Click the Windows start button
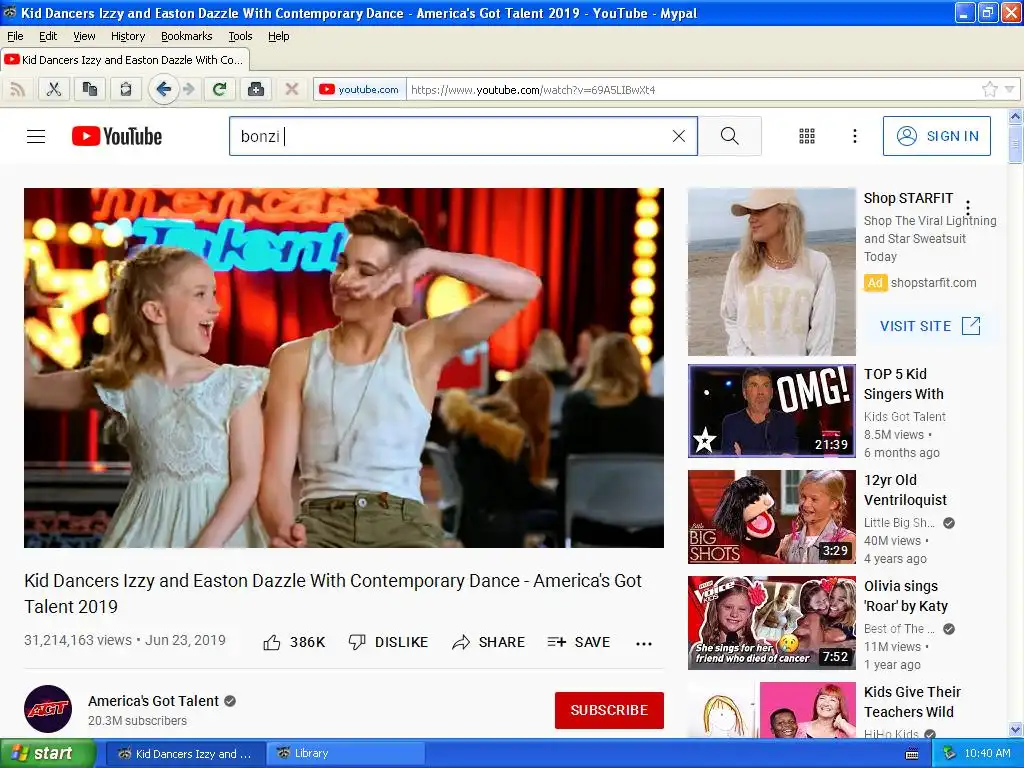The width and height of the screenshot is (1024, 768). coord(47,754)
